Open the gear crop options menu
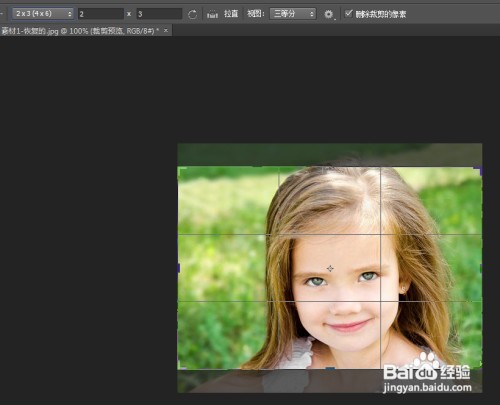500x405 pixels. (328, 14)
